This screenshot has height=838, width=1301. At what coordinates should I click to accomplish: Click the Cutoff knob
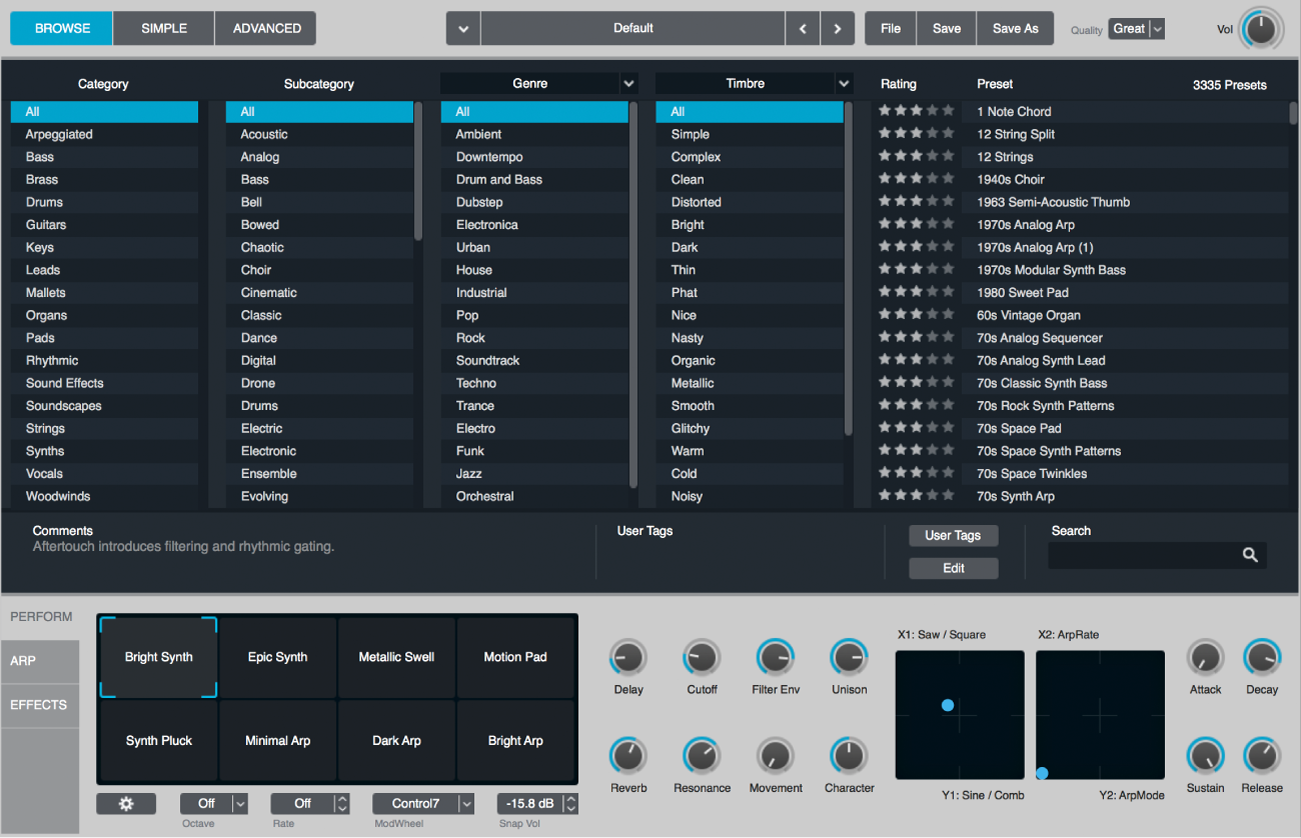pyautogui.click(x=701, y=658)
